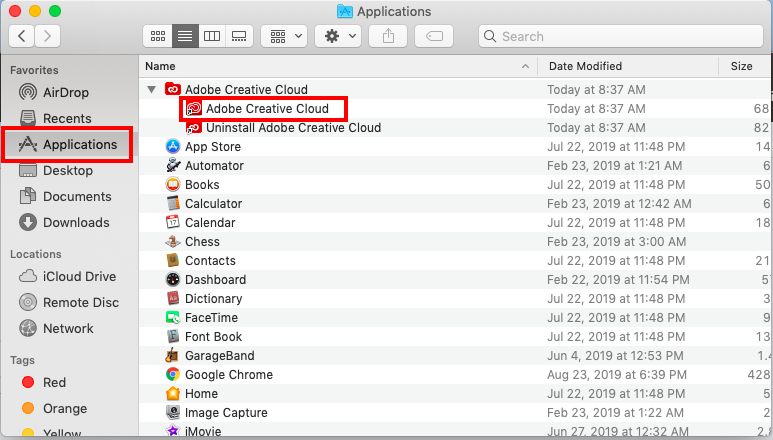Click the GarageBand date 'Jun 4, 2019 at 12:53 PM'

point(615,356)
